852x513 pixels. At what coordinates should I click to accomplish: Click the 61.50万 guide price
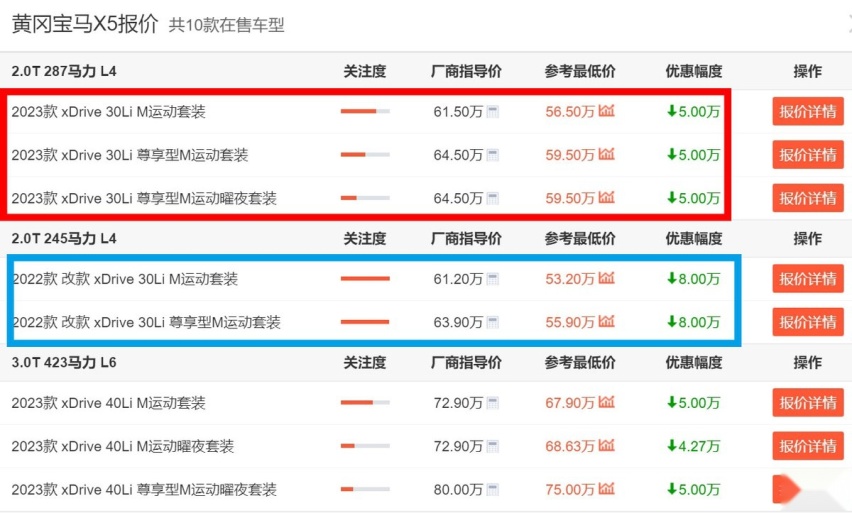pos(458,112)
